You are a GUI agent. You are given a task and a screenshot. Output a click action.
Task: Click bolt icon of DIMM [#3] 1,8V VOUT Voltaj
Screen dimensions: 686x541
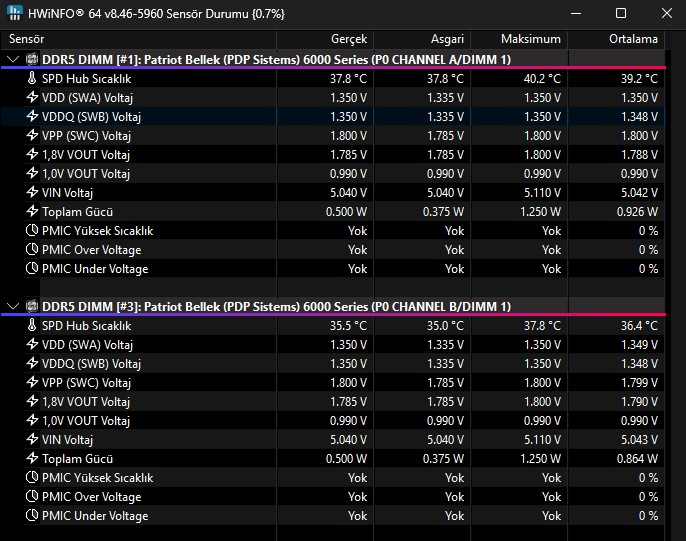tap(32, 401)
